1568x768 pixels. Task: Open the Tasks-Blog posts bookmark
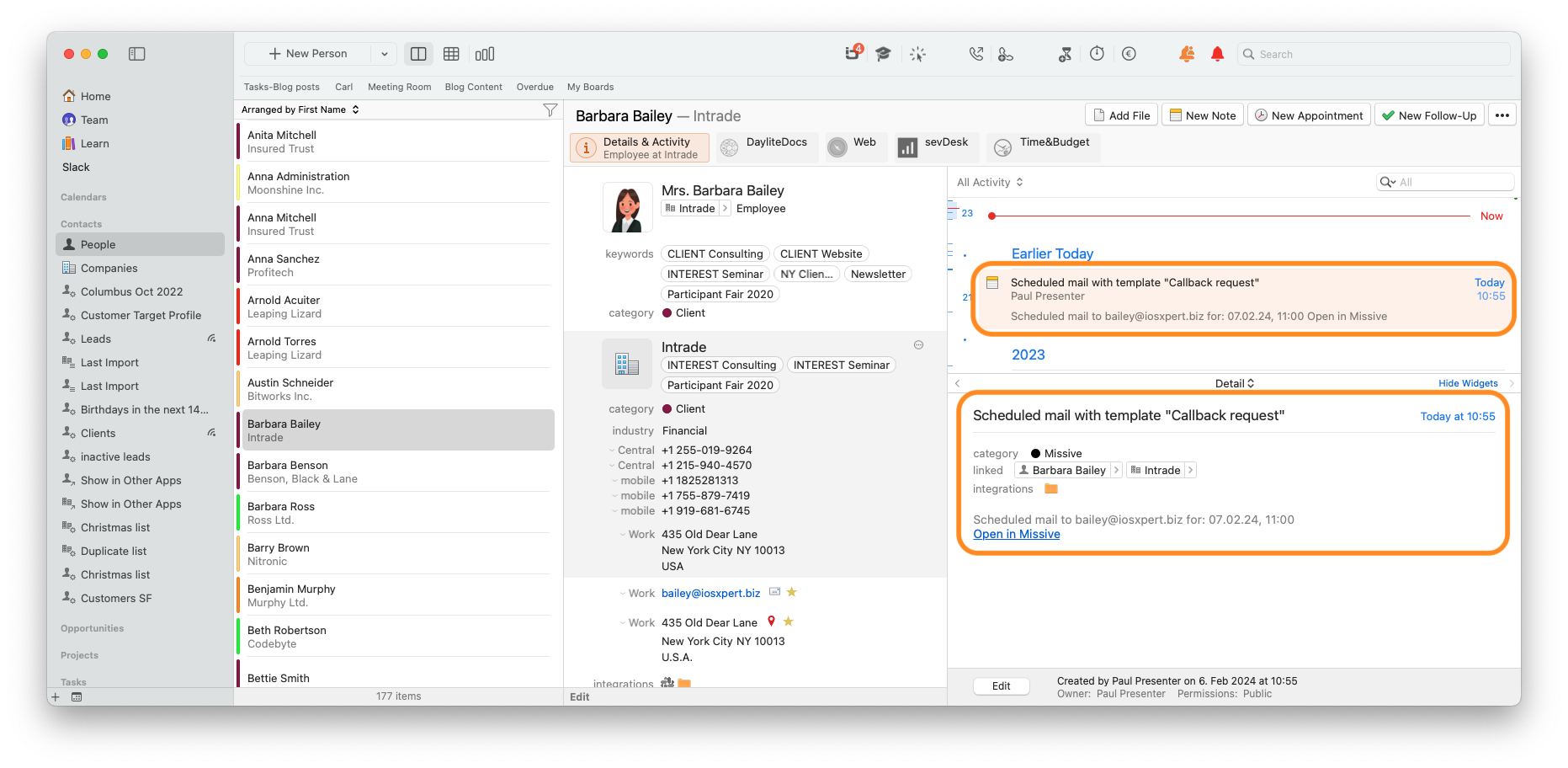pos(282,87)
